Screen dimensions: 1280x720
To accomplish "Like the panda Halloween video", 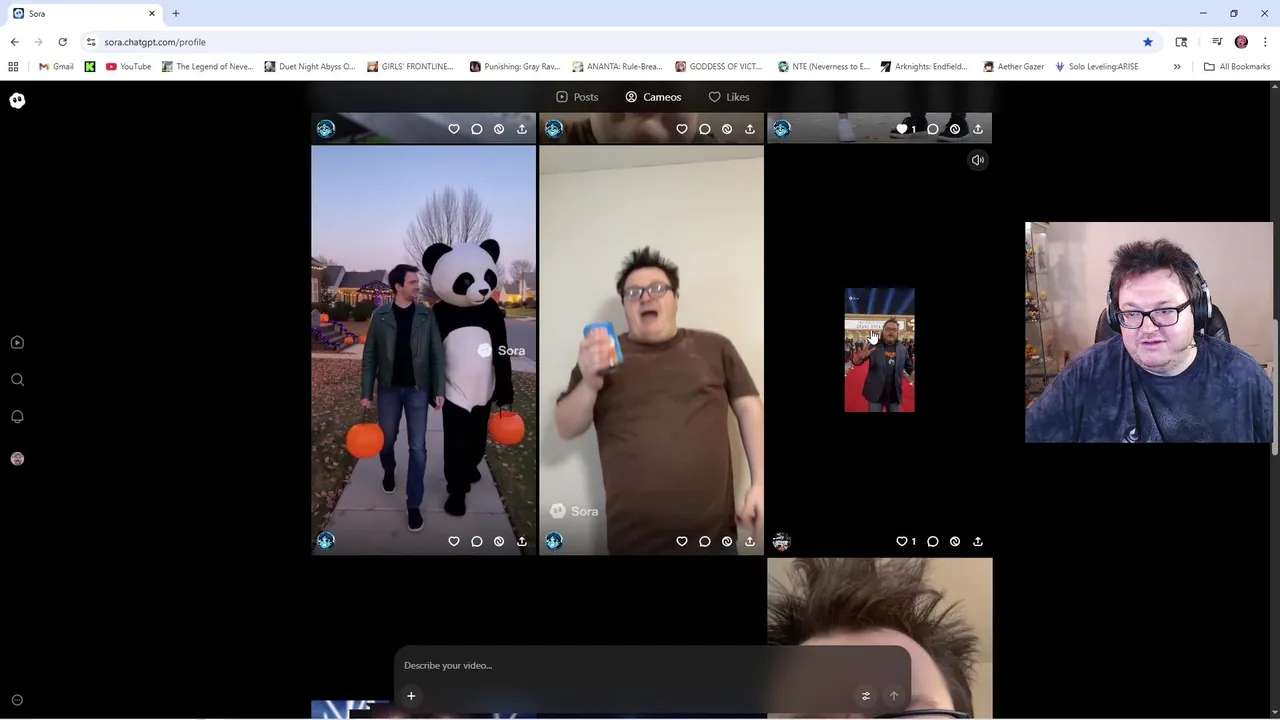I will (x=454, y=541).
